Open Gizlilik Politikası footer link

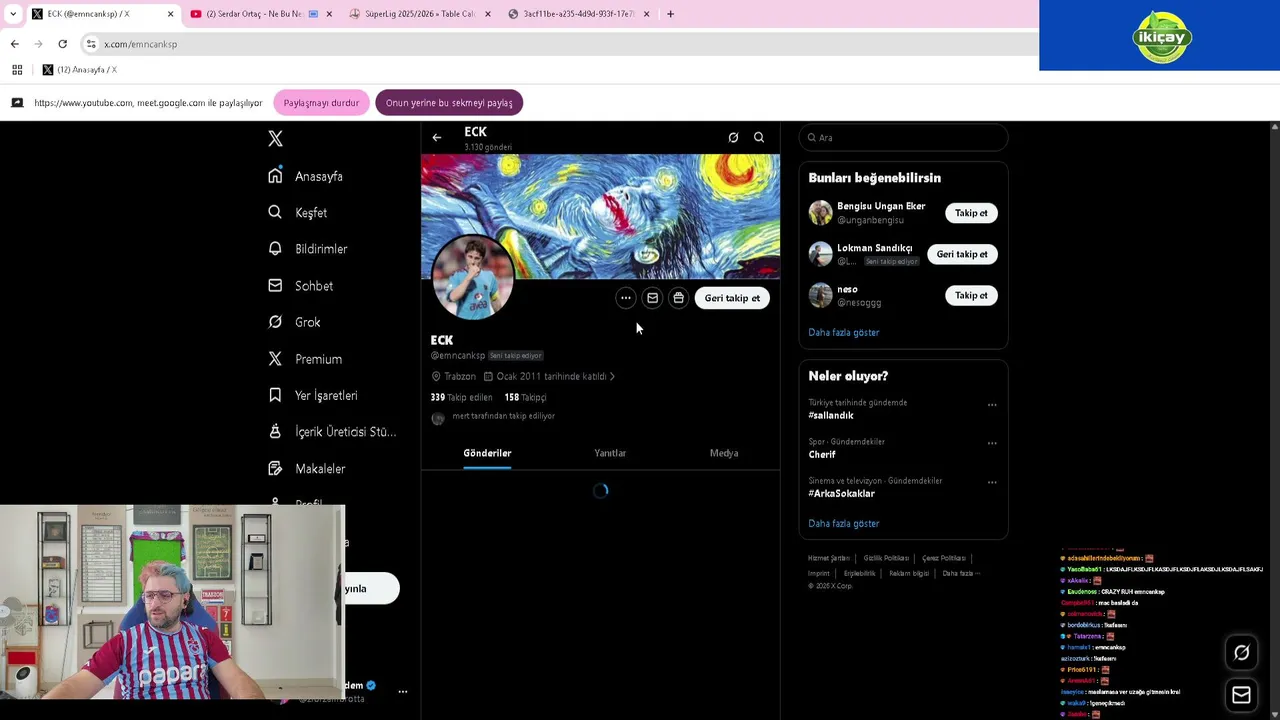point(886,558)
